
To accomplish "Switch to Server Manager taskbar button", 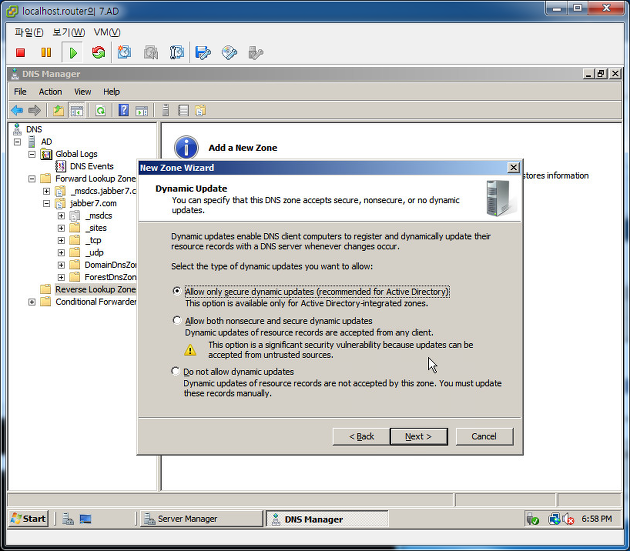I will tap(201, 519).
